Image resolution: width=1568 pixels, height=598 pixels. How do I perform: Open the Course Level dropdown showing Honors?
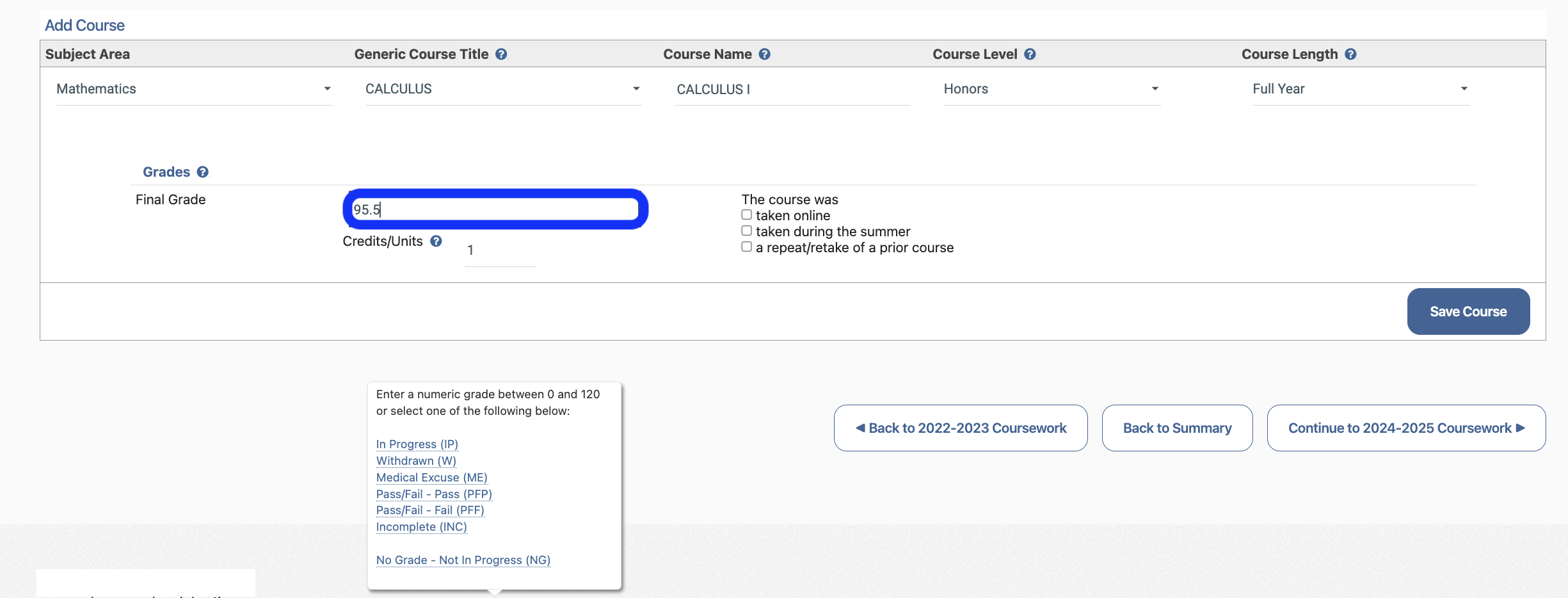point(1051,89)
